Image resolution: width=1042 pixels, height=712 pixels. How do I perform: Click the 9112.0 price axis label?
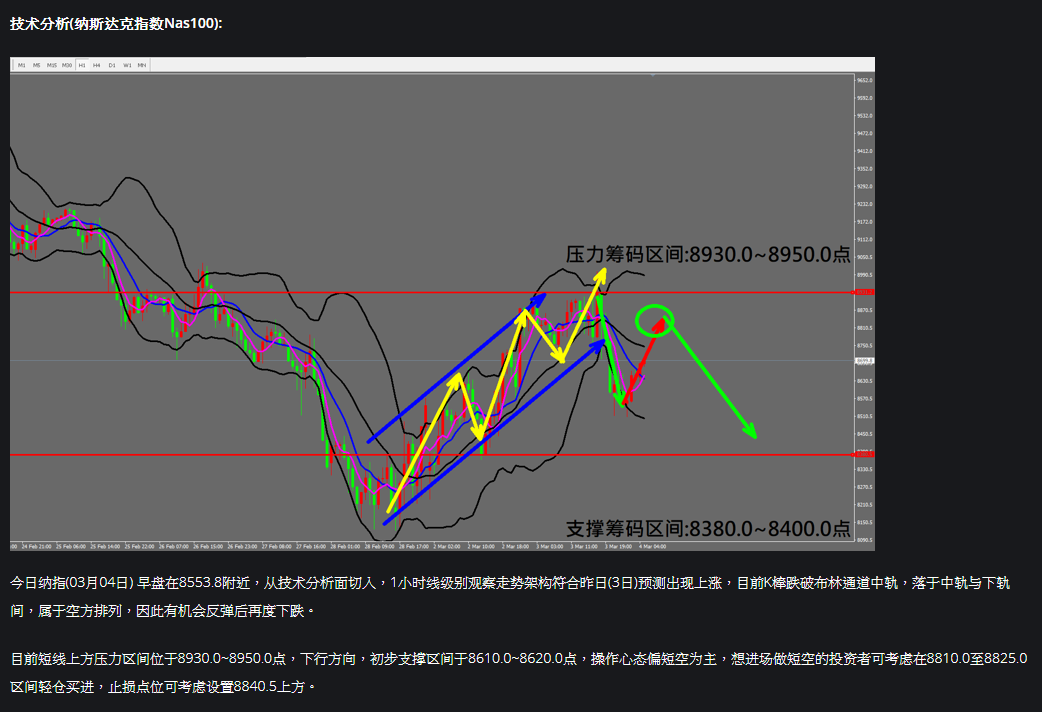click(865, 239)
